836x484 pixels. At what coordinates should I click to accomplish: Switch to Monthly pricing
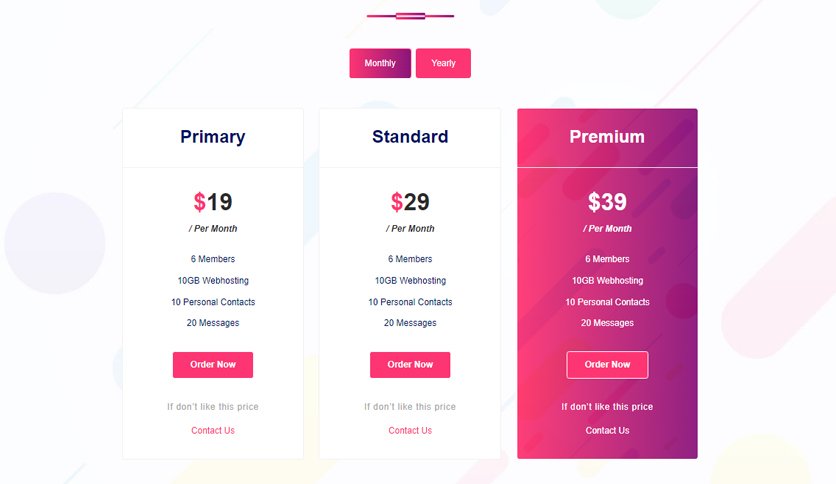tap(380, 63)
